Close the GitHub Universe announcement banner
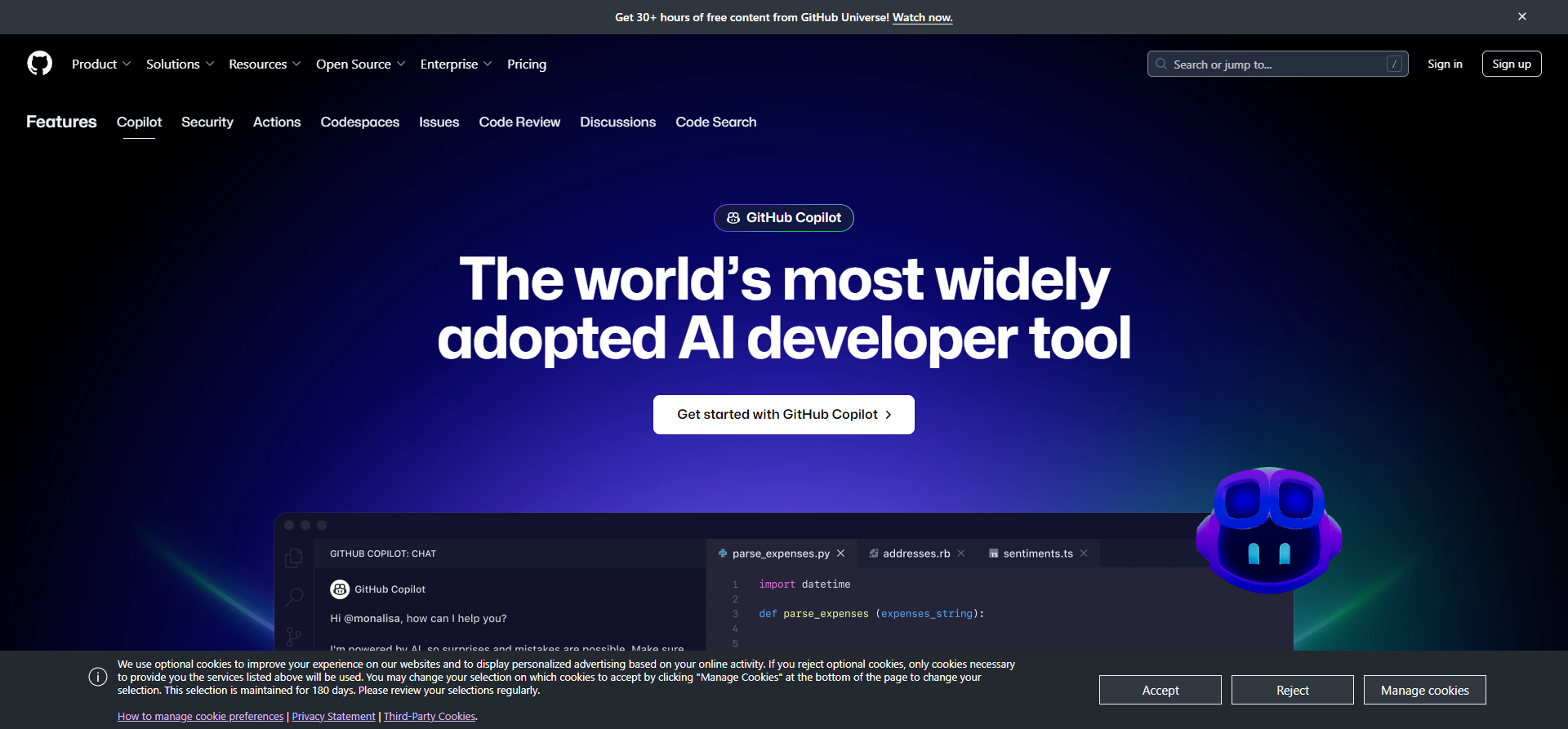1568x729 pixels. point(1522,16)
